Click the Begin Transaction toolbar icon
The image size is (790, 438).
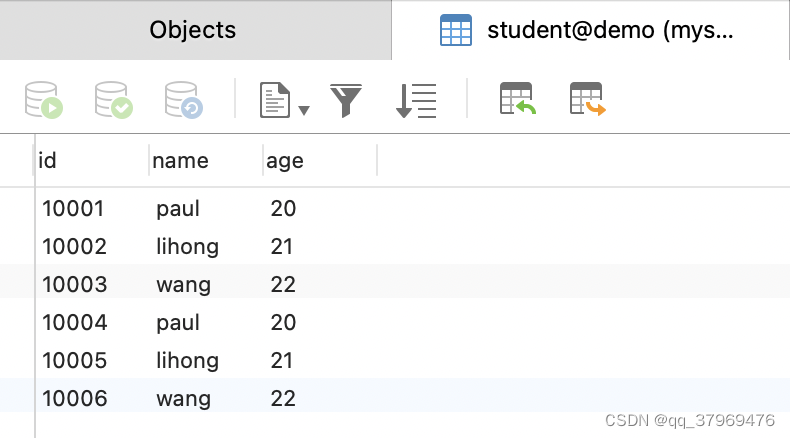click(x=44, y=100)
